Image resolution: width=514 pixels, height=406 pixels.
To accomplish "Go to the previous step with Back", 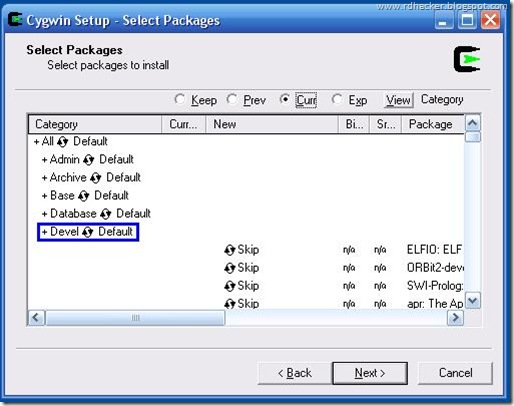I will tap(295, 373).
